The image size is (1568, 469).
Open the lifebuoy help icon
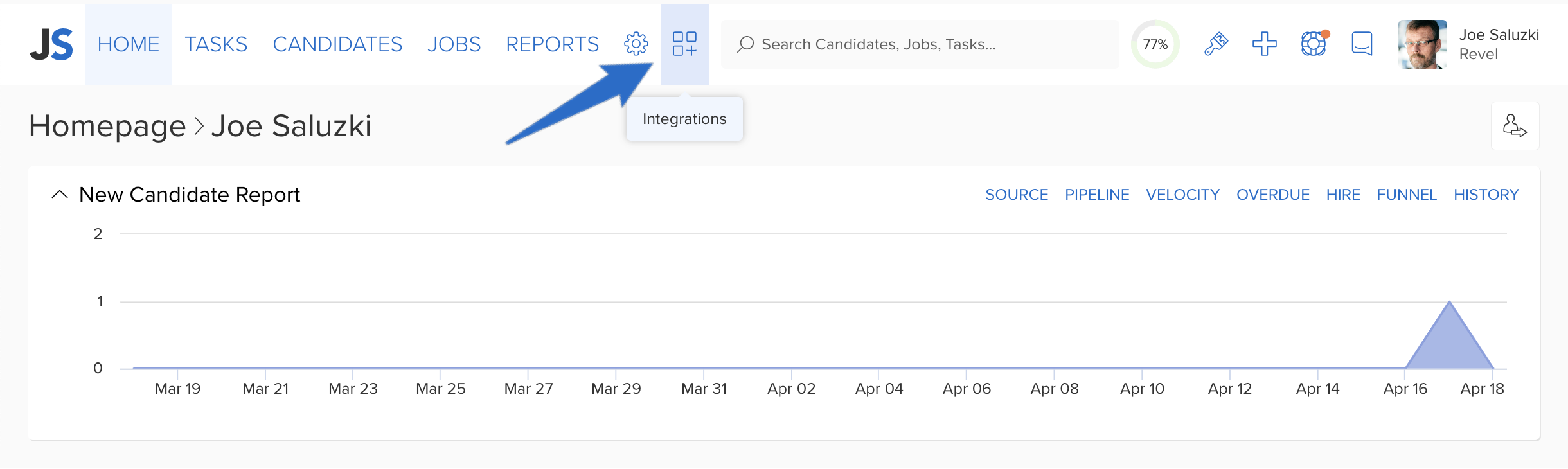pyautogui.click(x=1314, y=44)
